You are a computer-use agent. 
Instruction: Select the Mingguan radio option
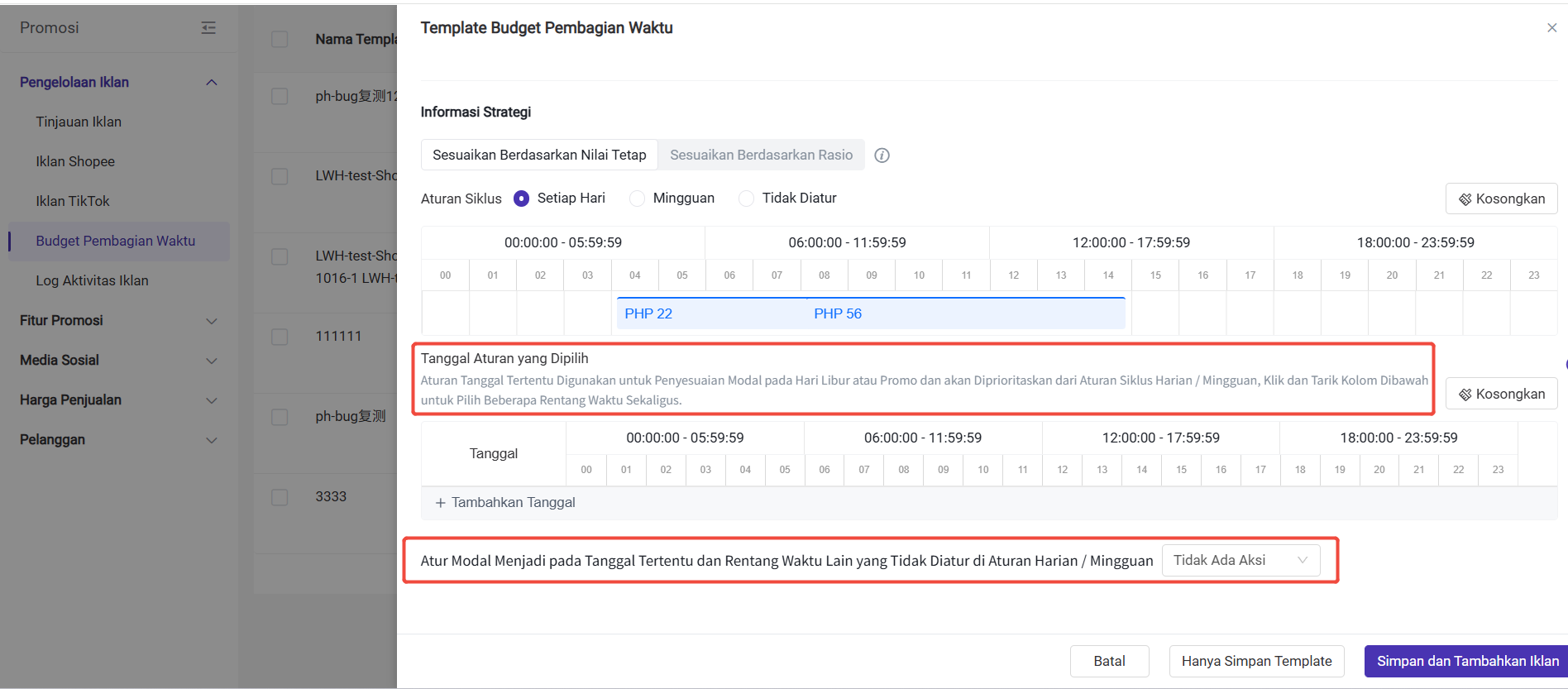(638, 199)
